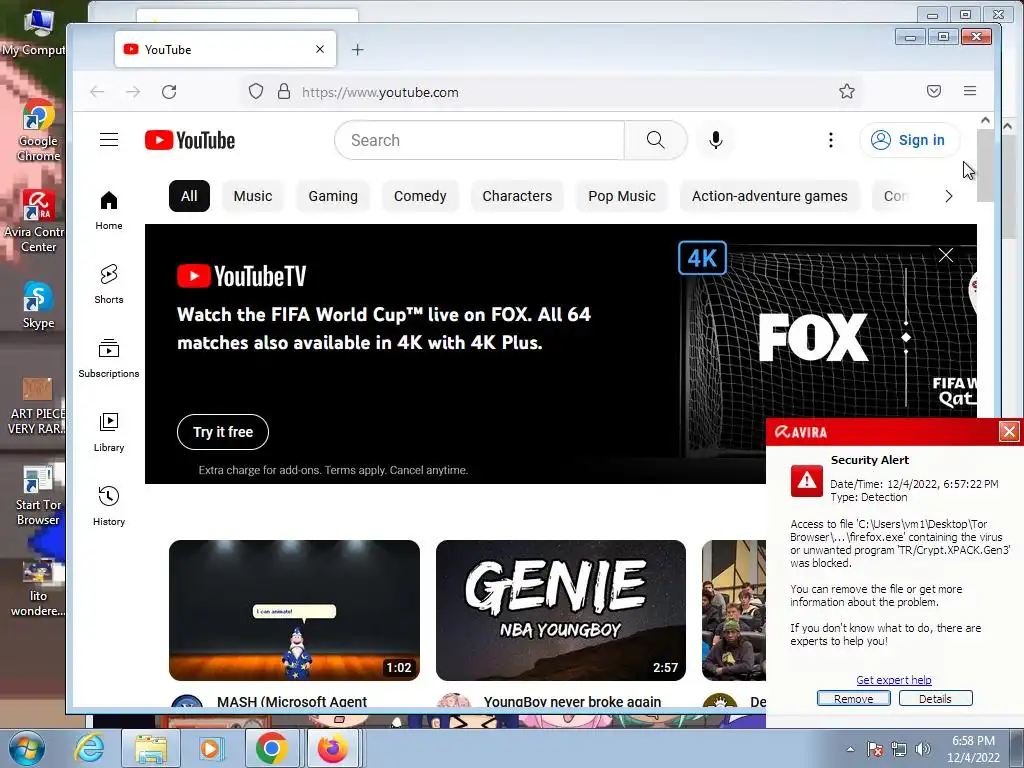Open the ART PIECE VERY RARE desktop file
1024x768 pixels.
pyautogui.click(x=37, y=404)
